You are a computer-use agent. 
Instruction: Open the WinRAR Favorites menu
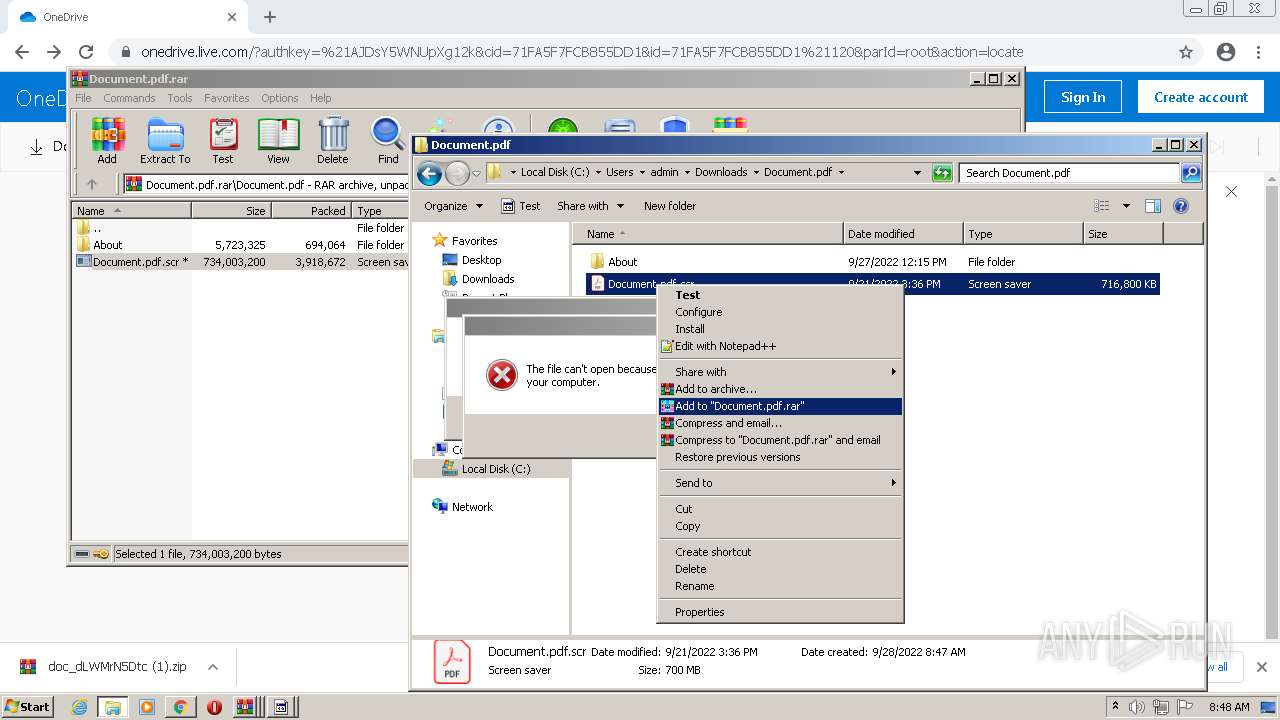pyautogui.click(x=227, y=98)
